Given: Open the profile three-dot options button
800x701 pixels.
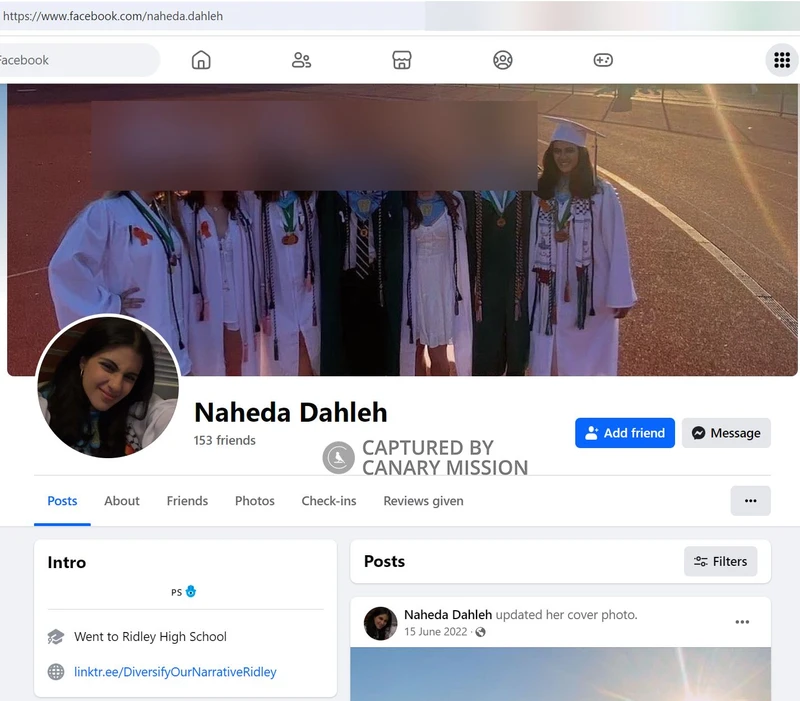Looking at the screenshot, I should click(x=751, y=501).
